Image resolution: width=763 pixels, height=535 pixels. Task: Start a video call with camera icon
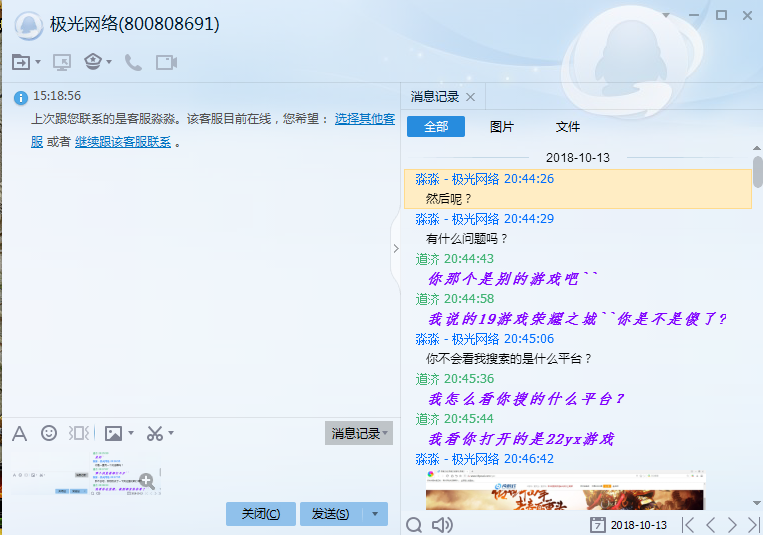click(166, 62)
